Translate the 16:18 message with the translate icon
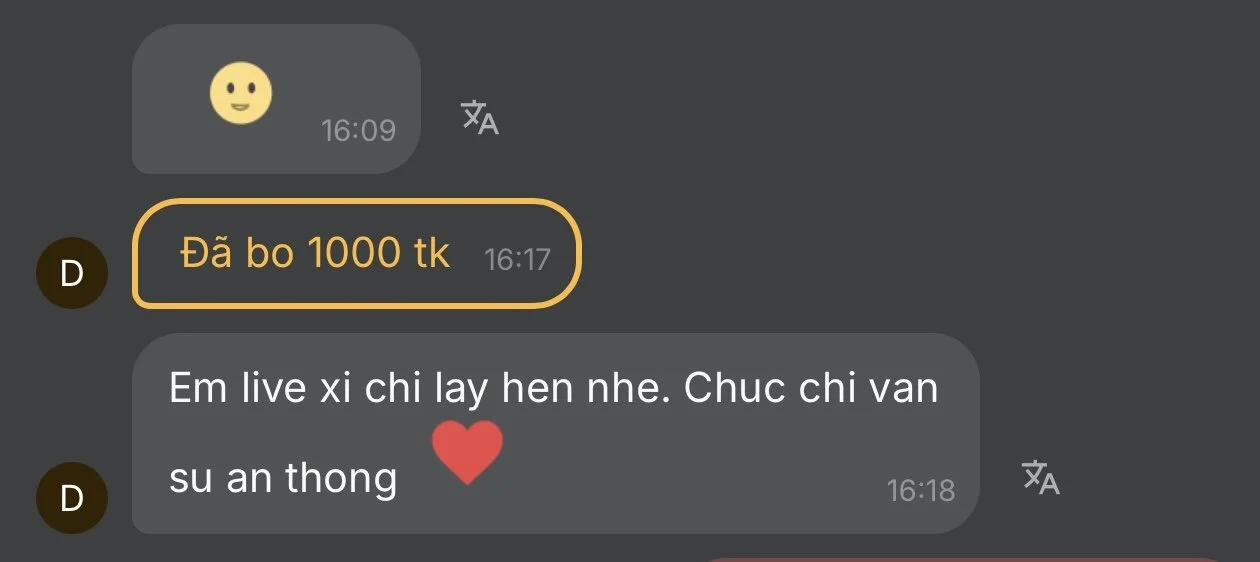The image size is (1260, 562). [1040, 477]
